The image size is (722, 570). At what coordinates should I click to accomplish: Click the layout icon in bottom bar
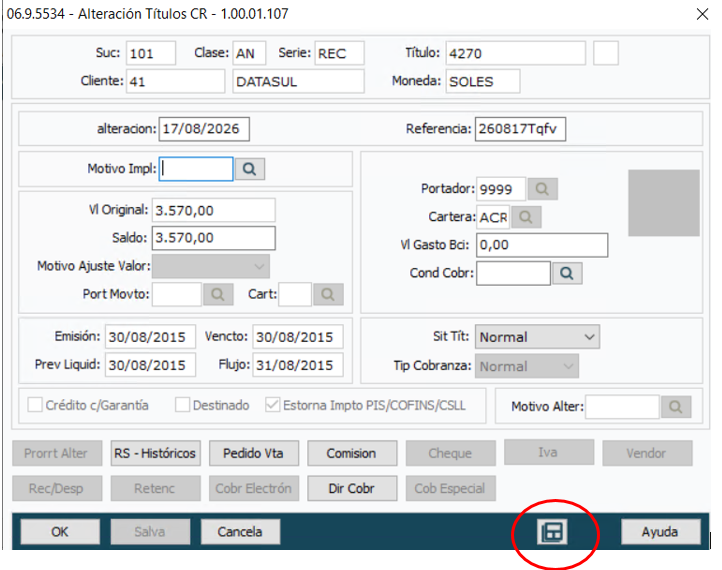click(x=552, y=532)
